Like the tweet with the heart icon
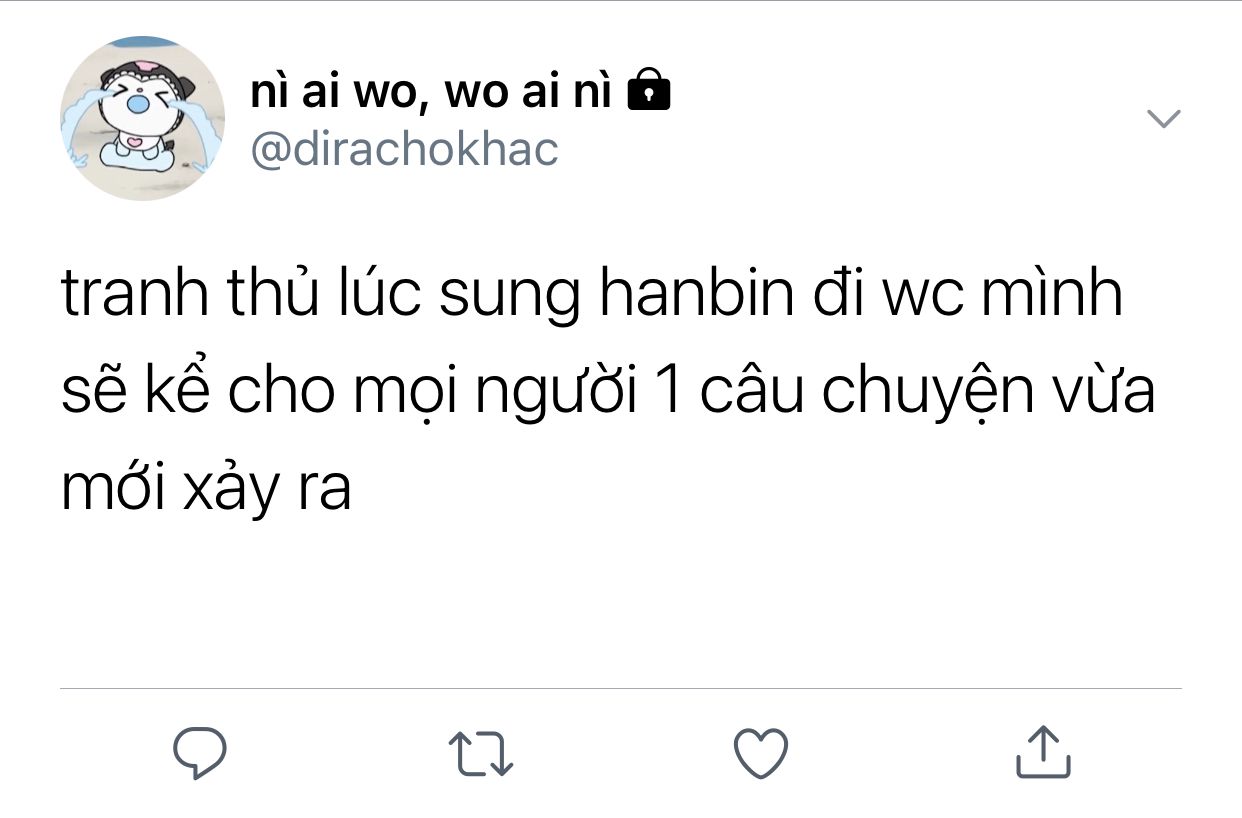 coord(761,754)
